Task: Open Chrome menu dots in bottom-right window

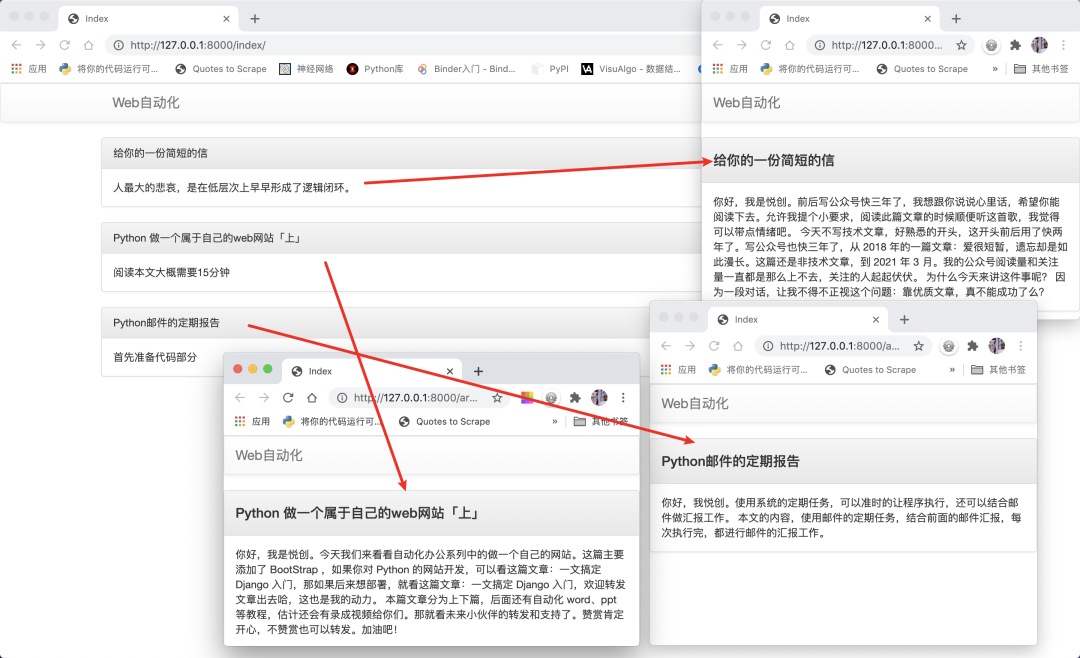Action: (1021, 346)
